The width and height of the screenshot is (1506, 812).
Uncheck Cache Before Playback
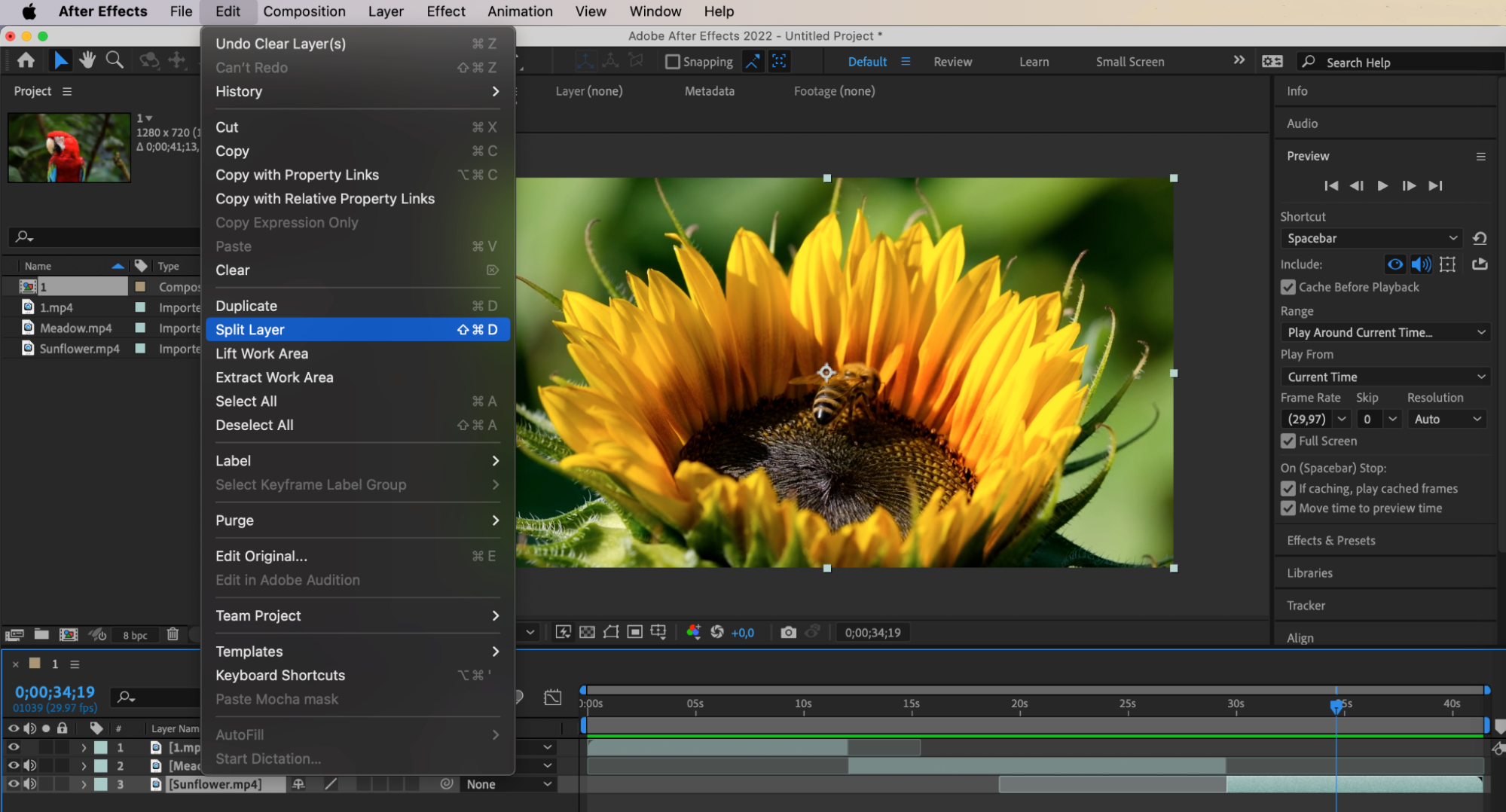click(1288, 287)
